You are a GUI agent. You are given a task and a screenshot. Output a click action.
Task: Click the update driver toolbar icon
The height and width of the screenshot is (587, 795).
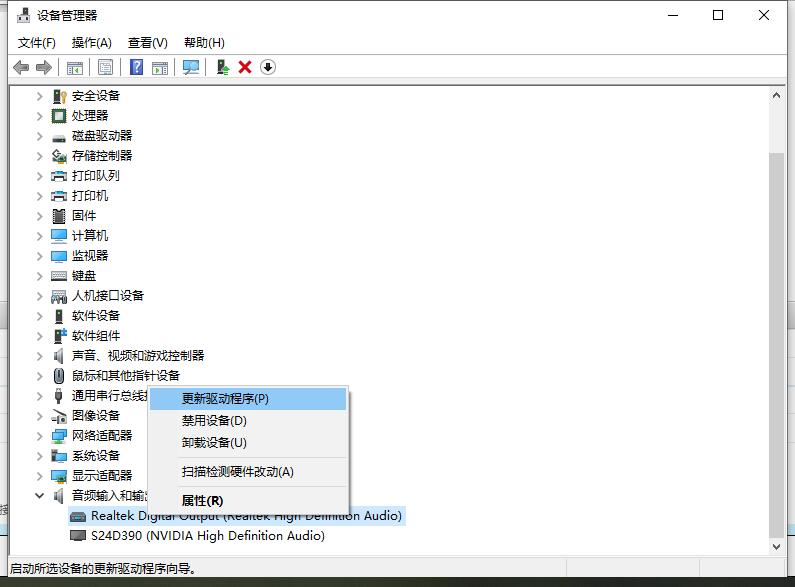224,67
